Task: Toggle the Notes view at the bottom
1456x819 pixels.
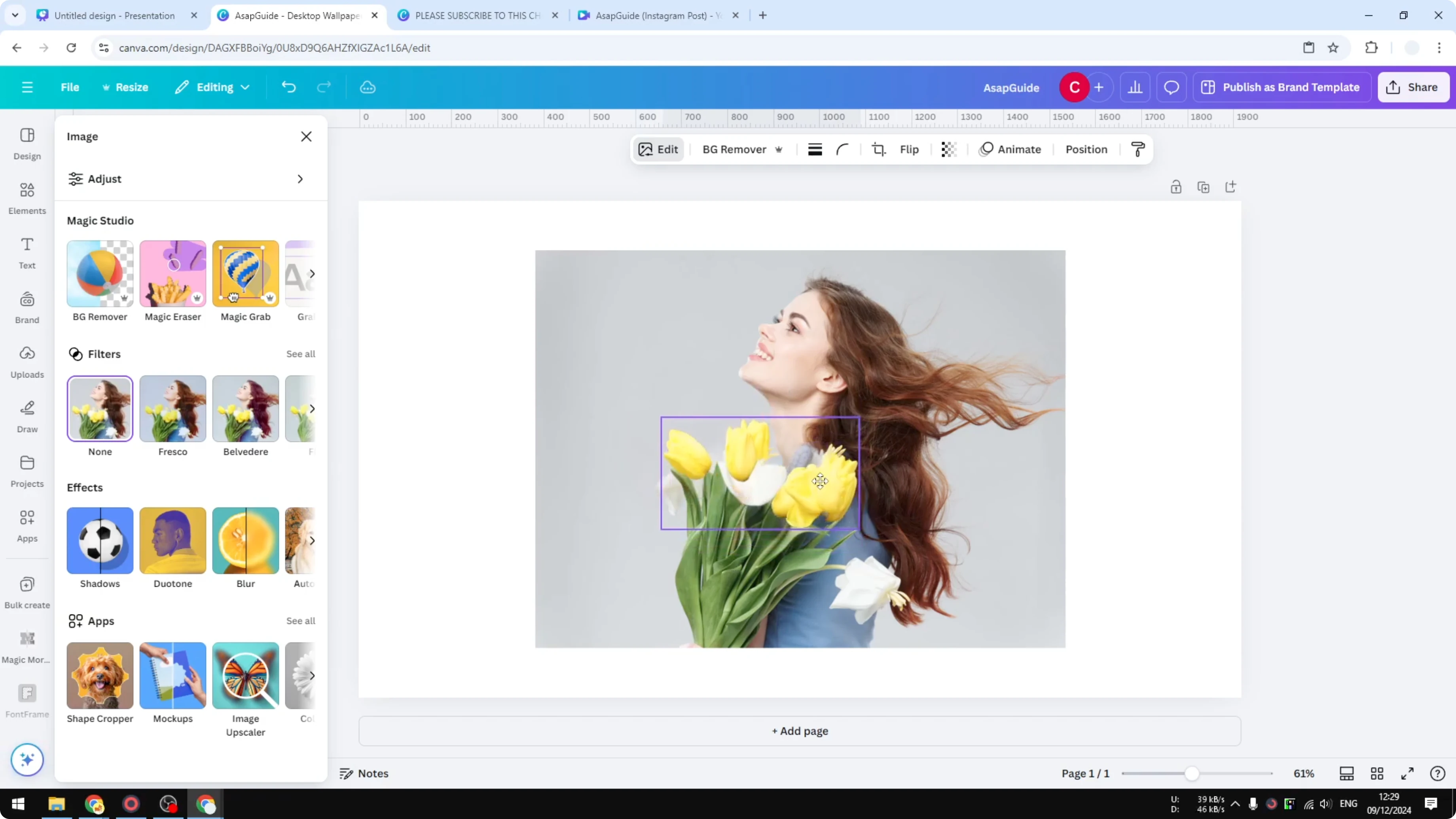Action: (x=364, y=773)
